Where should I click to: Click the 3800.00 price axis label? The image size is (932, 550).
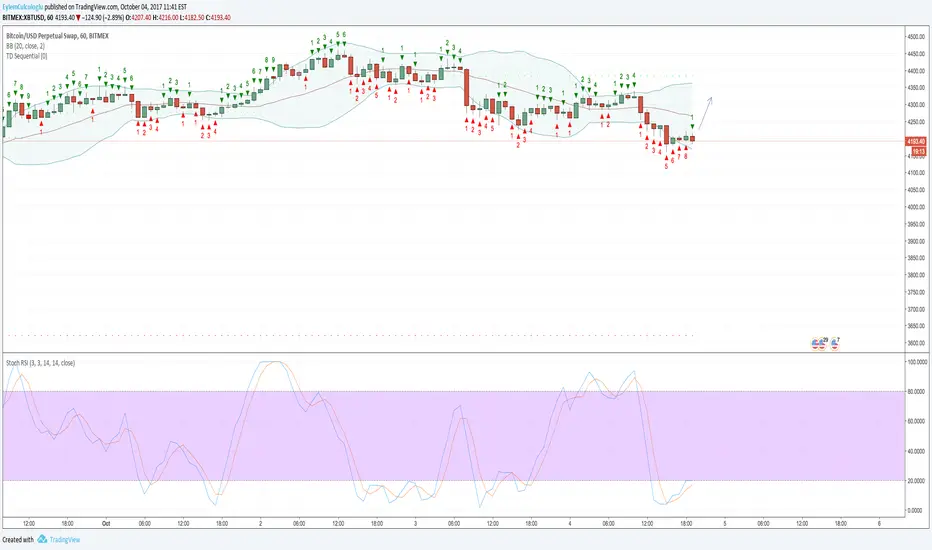point(916,275)
